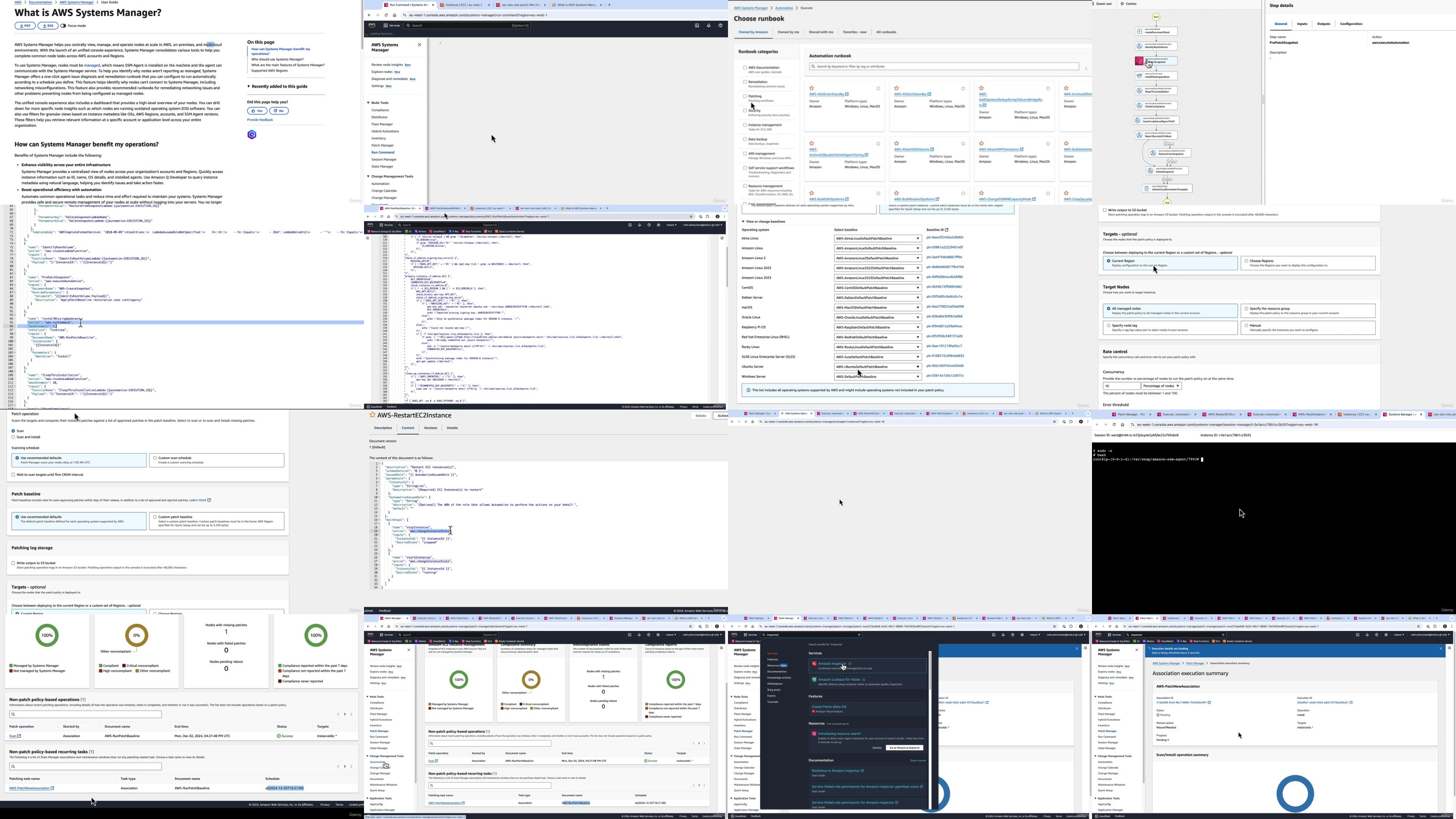The image size is (1456, 819).
Task: Open a new tab in Run Command browser window
Action: coord(609,5)
